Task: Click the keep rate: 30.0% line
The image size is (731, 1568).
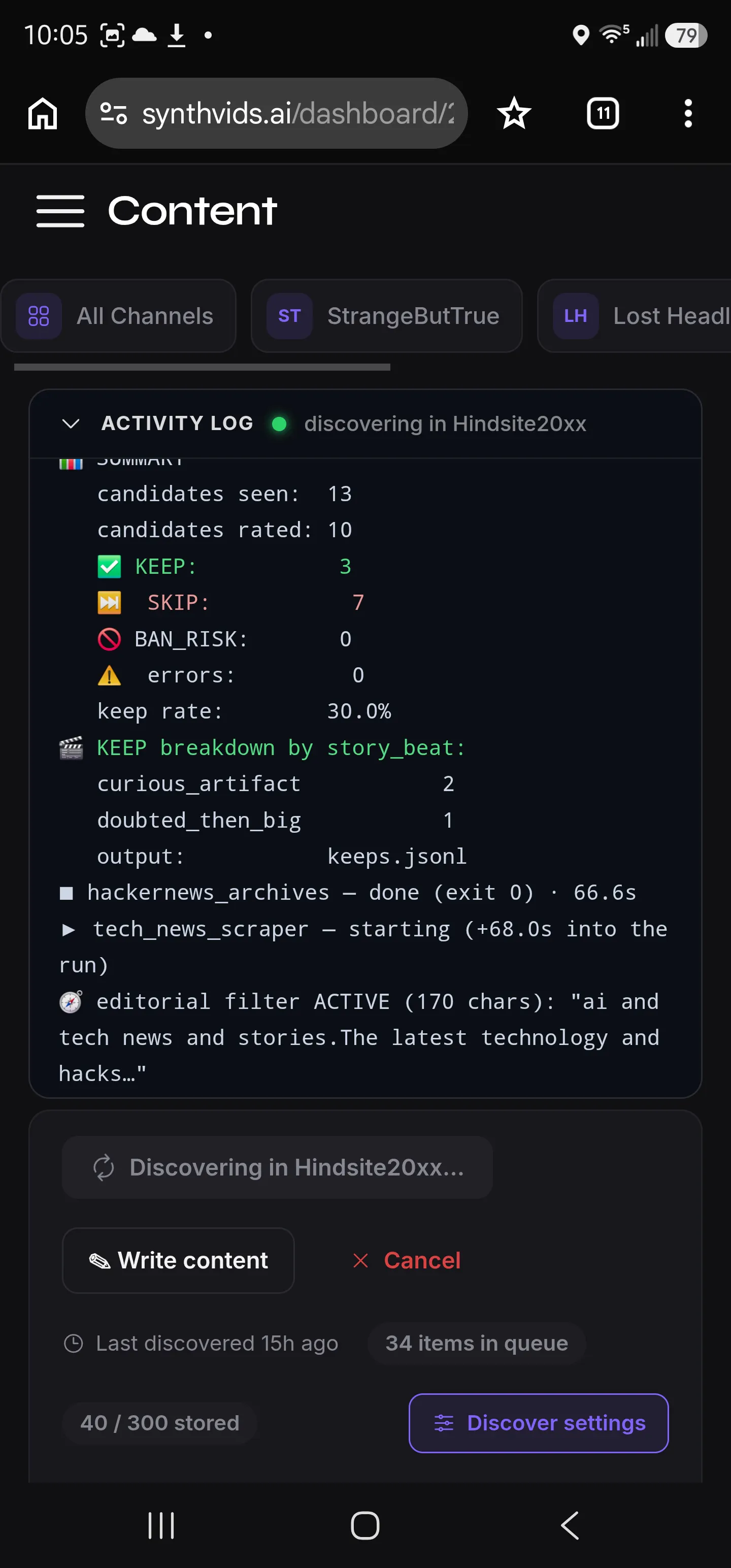Action: click(x=244, y=711)
